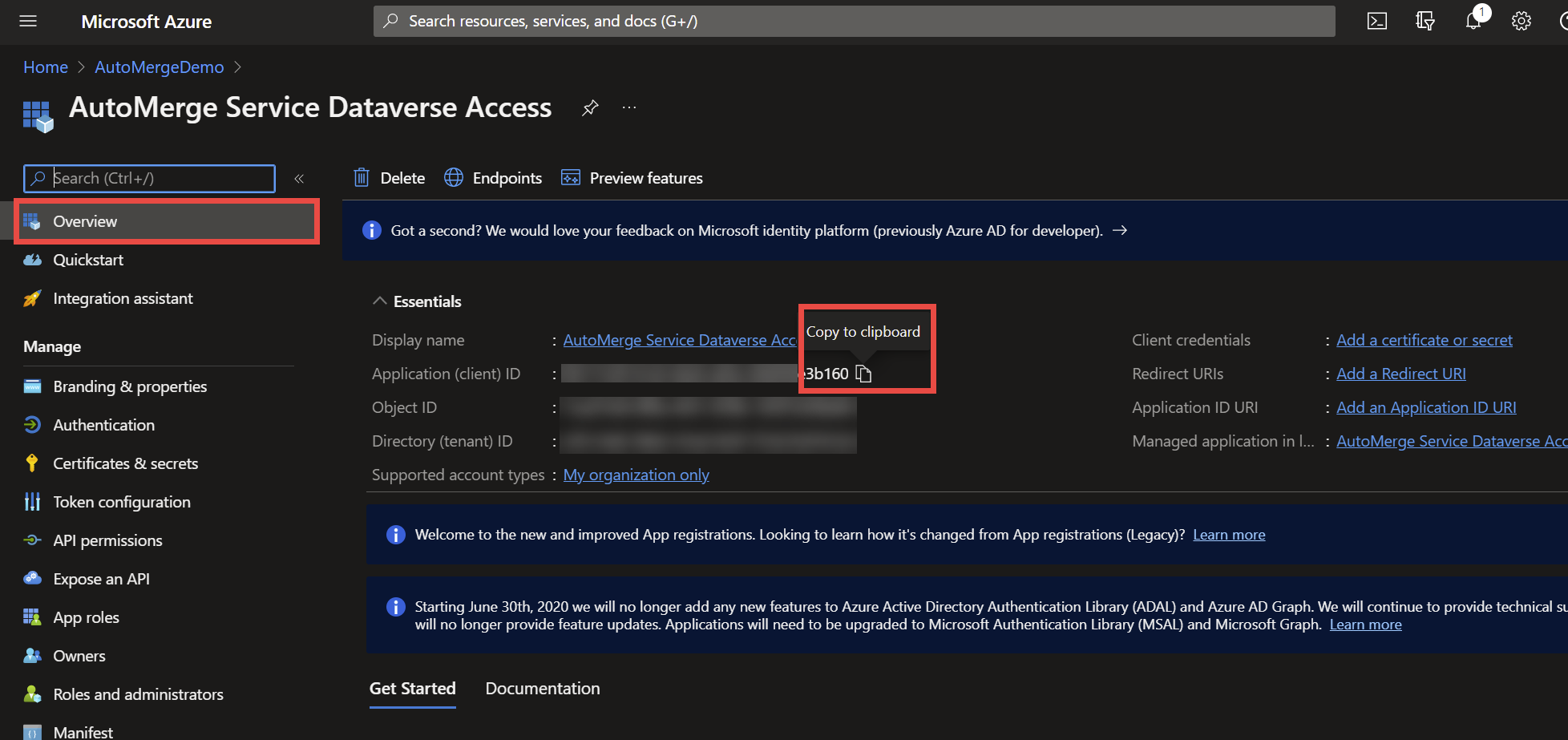Click the globe icon for Endpoints
This screenshot has width=1568, height=740.
coord(454,177)
